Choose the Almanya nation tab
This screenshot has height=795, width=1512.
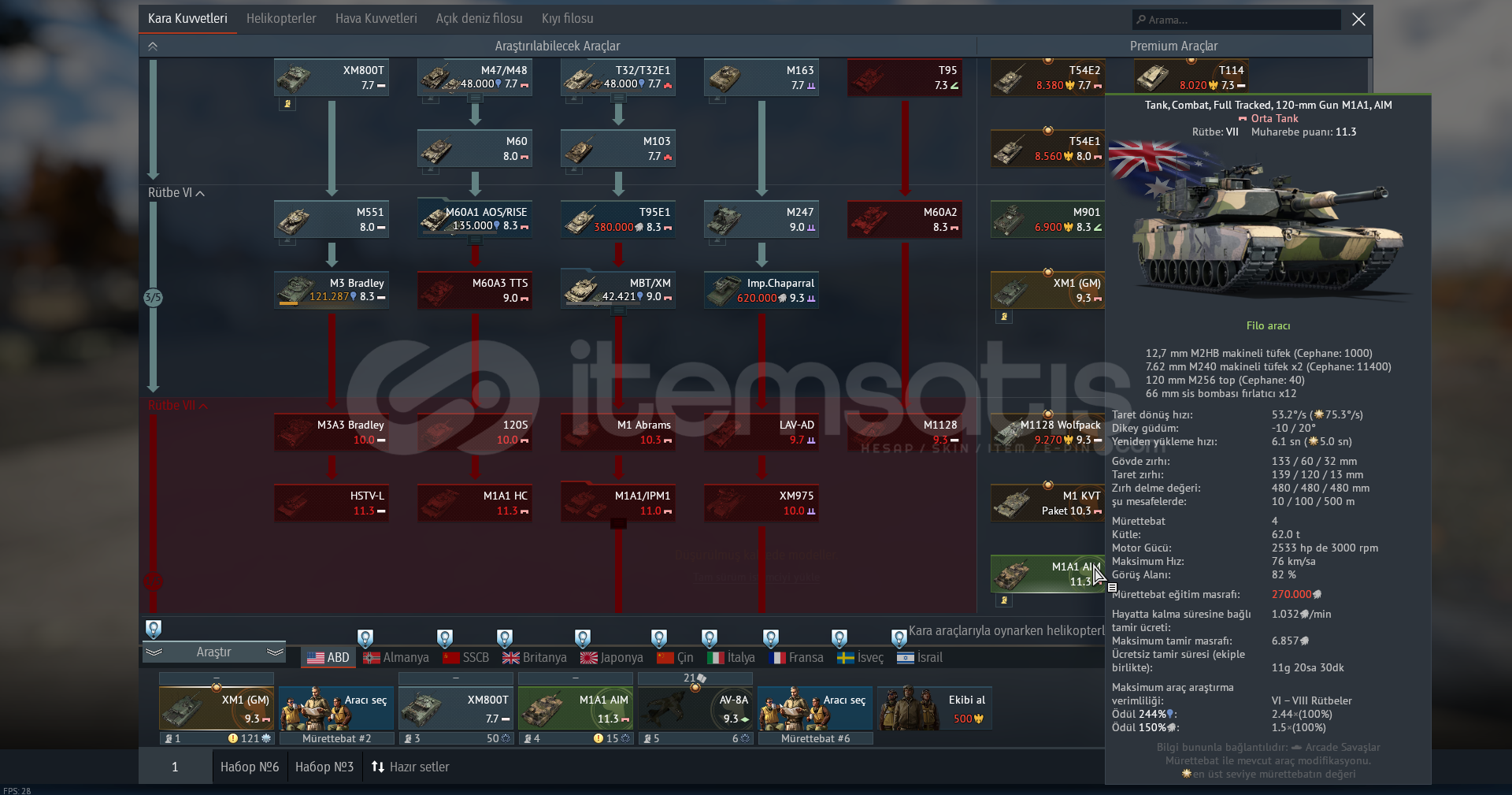(x=396, y=657)
